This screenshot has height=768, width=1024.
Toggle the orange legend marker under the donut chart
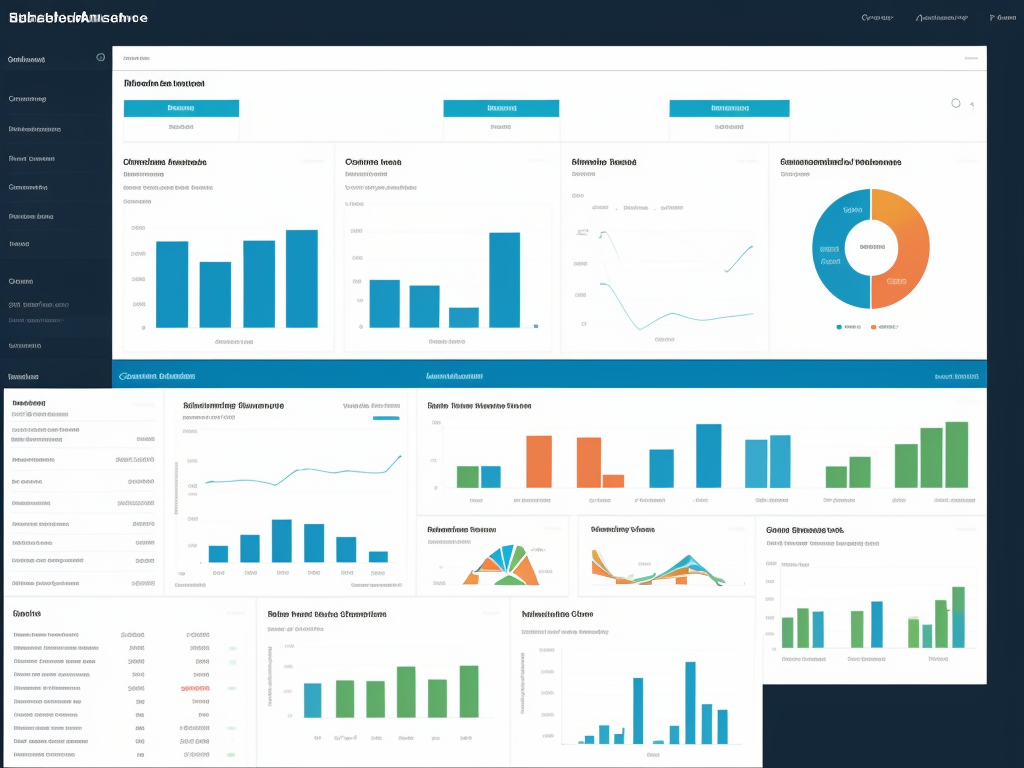(x=873, y=326)
